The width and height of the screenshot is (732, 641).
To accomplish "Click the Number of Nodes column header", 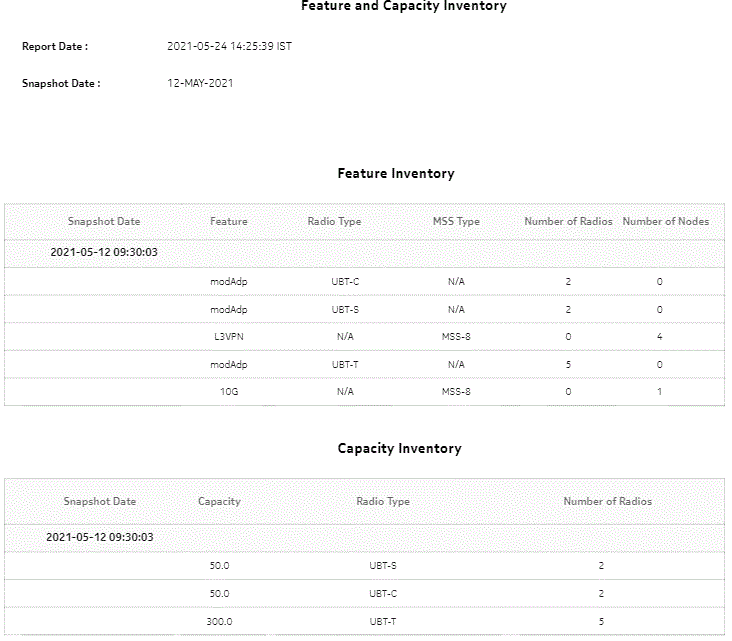I will (x=665, y=221).
